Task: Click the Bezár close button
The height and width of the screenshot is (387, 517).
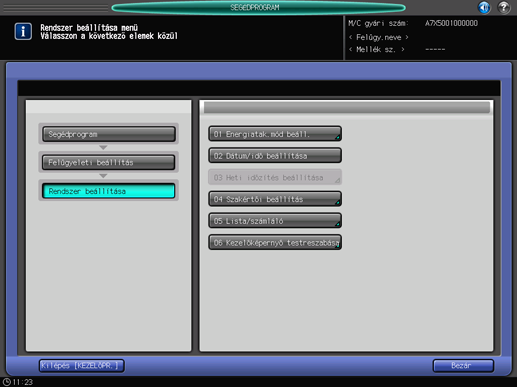Action: pos(463,366)
